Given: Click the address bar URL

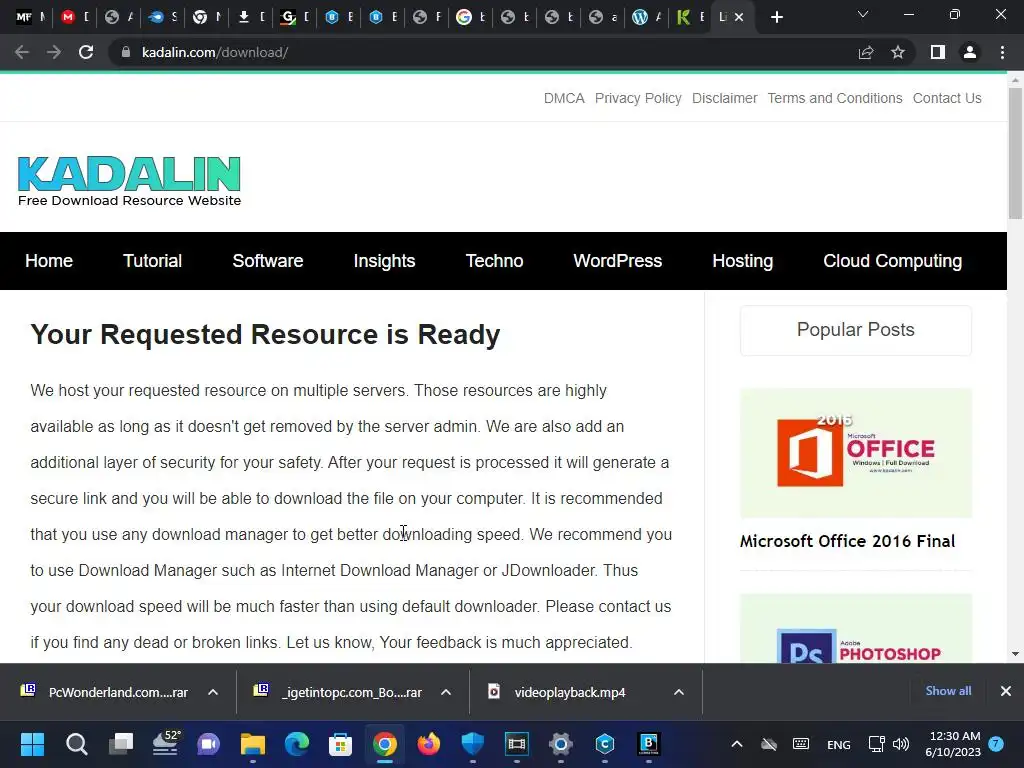Looking at the screenshot, I should click(x=215, y=52).
